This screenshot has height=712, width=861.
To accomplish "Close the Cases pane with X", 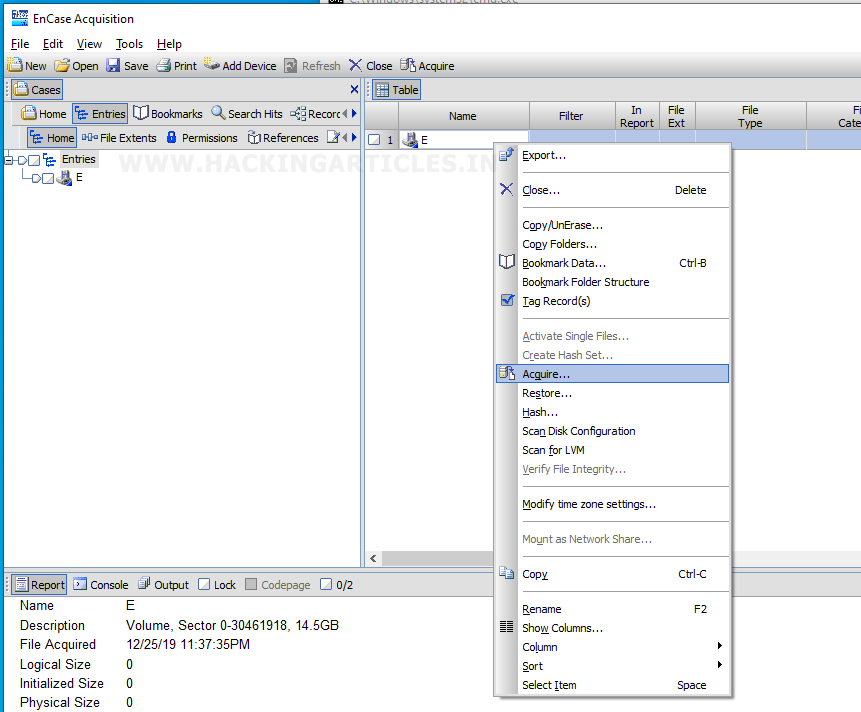I will click(354, 89).
